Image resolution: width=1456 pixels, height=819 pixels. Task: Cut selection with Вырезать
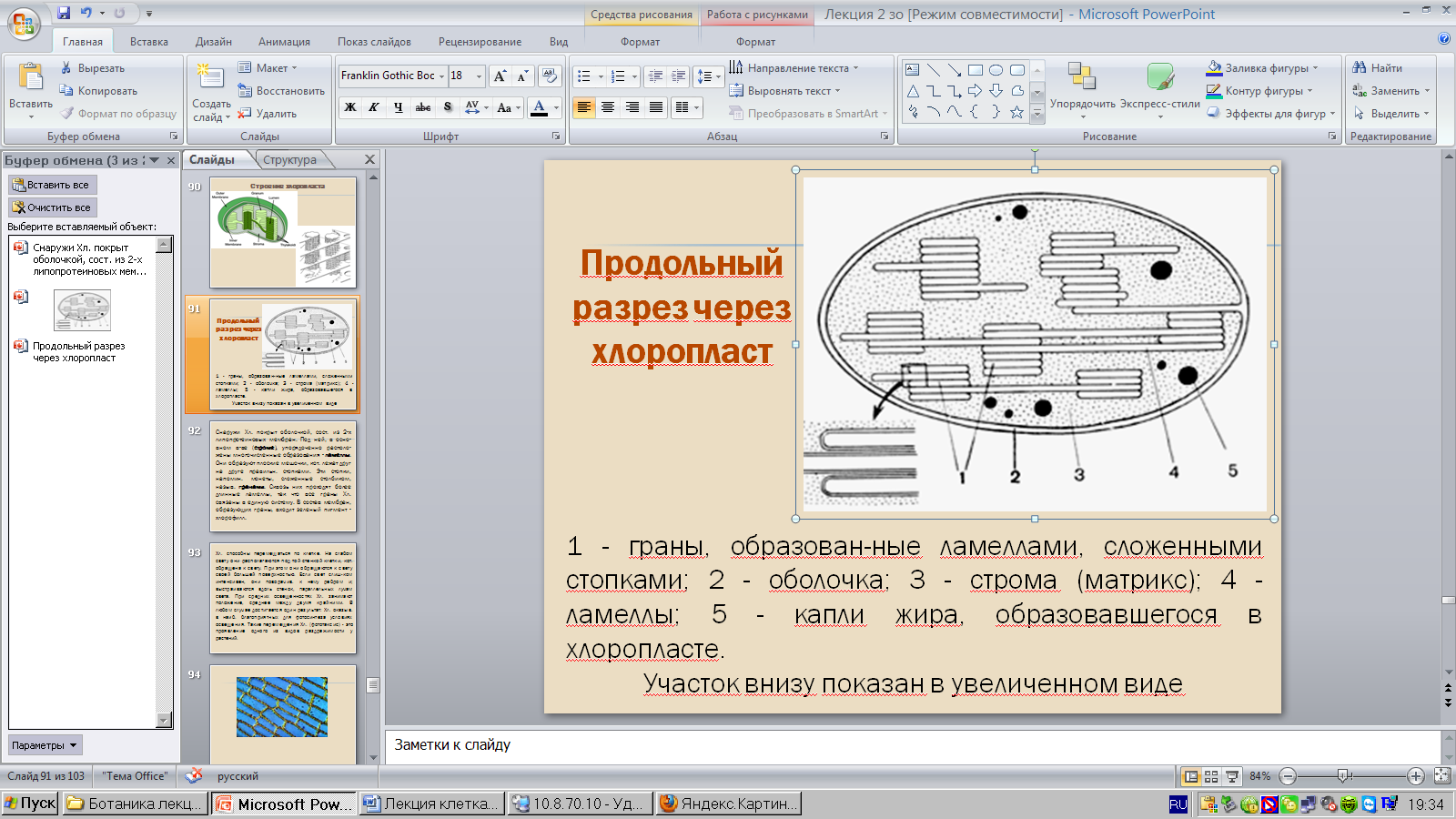pyautogui.click(x=93, y=68)
